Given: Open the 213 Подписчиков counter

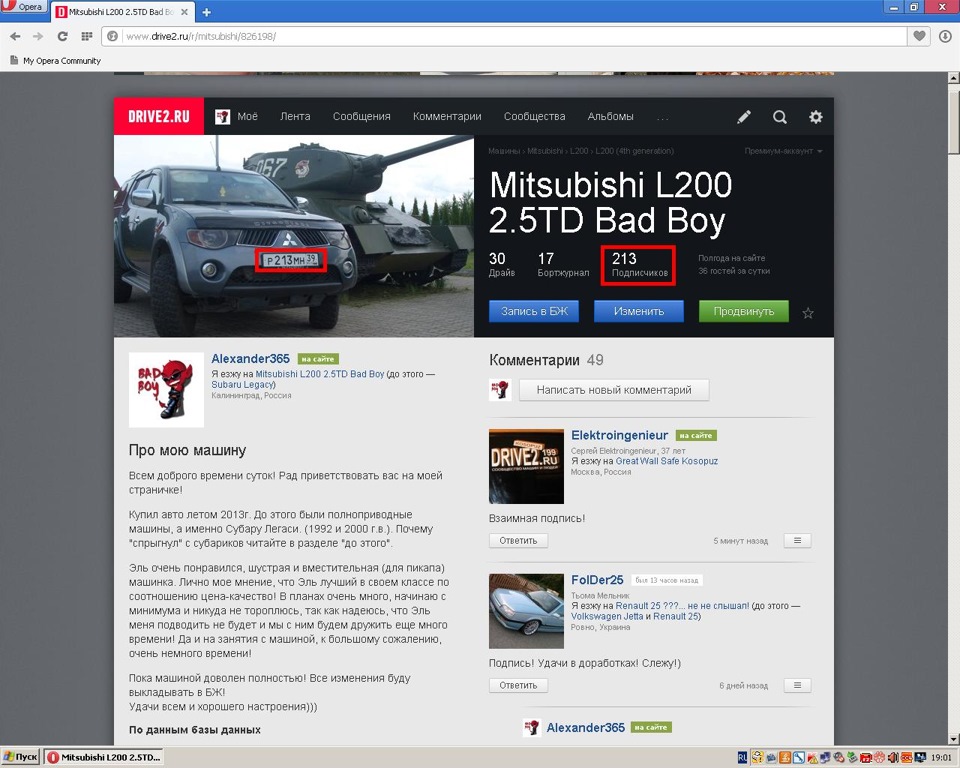Looking at the screenshot, I should pos(639,265).
